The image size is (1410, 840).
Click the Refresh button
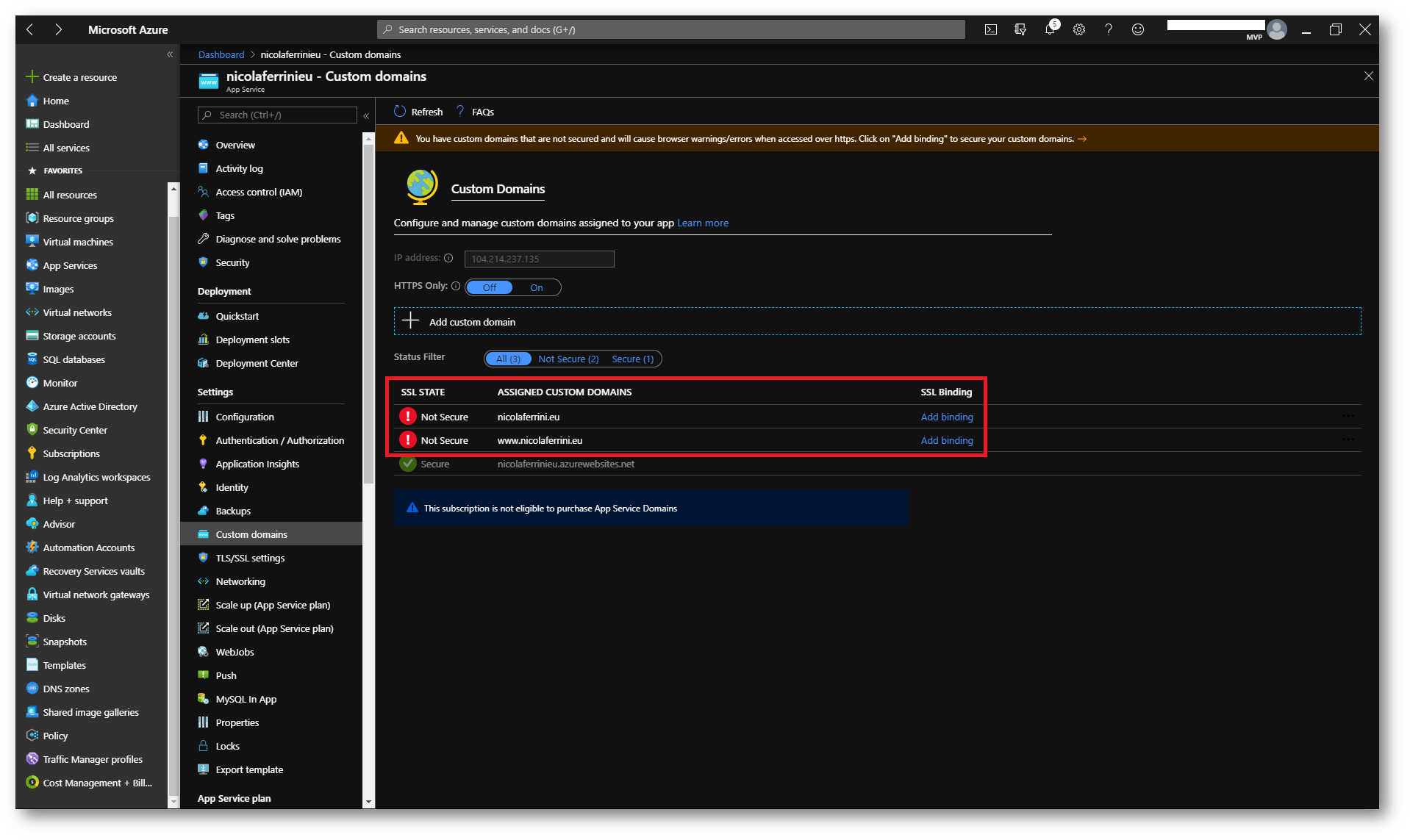point(418,112)
